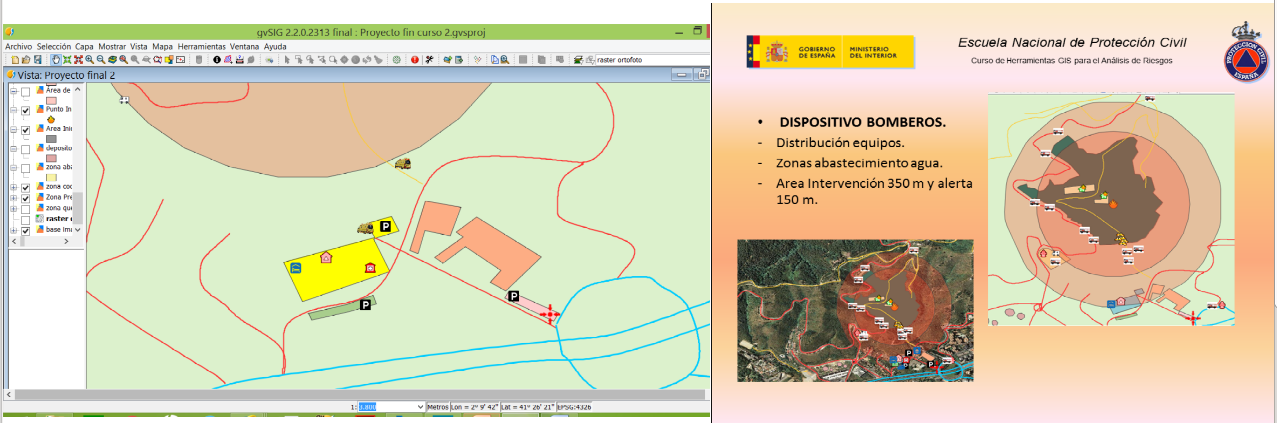Image resolution: width=1277 pixels, height=423 pixels.
Task: Expand the 'zona coo' layer node
Action: tap(14, 187)
